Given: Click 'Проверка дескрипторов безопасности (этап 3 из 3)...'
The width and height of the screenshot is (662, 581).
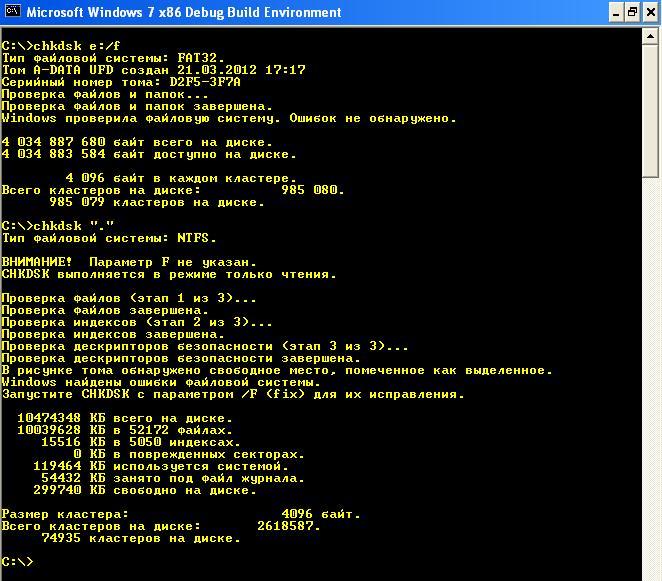Looking at the screenshot, I should tap(205, 346).
